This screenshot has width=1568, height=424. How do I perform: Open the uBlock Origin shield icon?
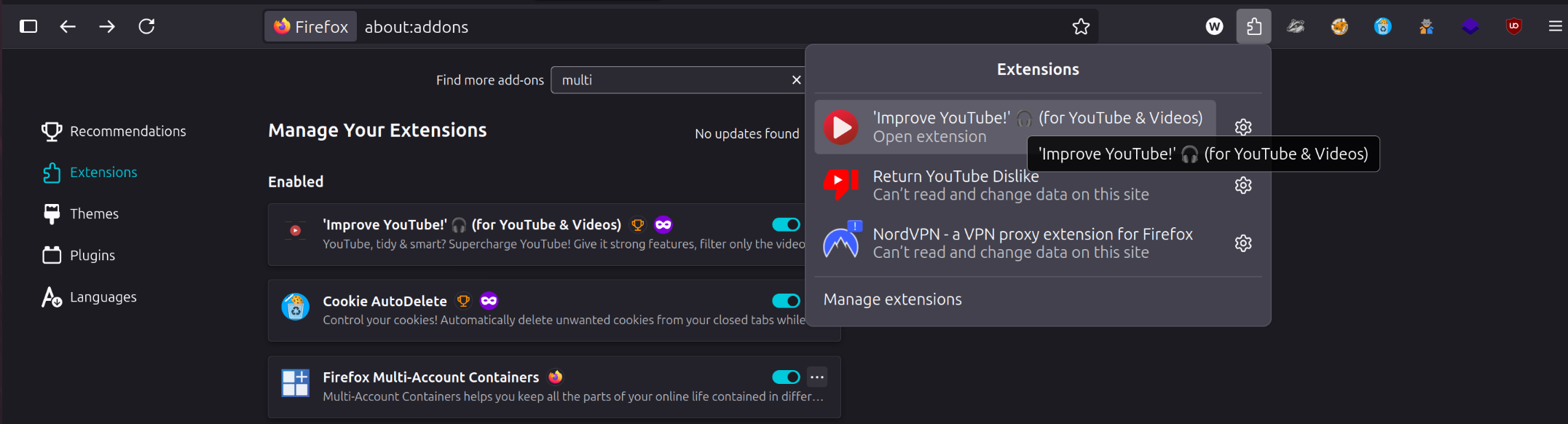tap(1514, 27)
